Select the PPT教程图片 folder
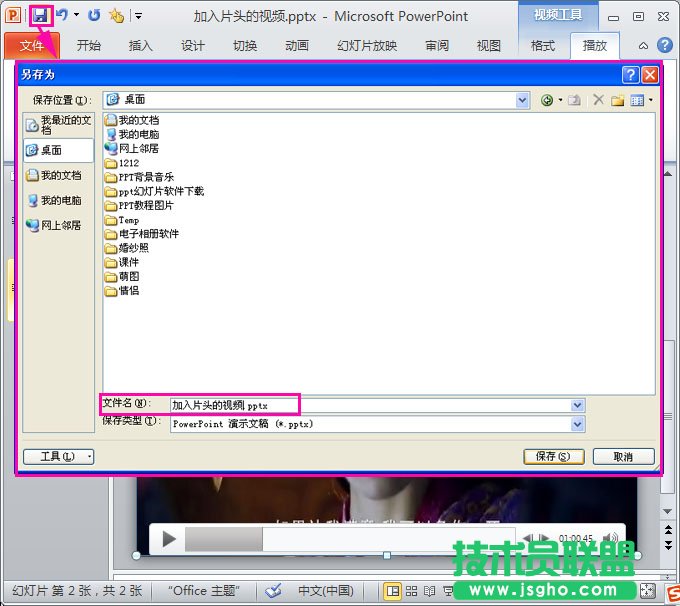The image size is (680, 606). point(139,206)
